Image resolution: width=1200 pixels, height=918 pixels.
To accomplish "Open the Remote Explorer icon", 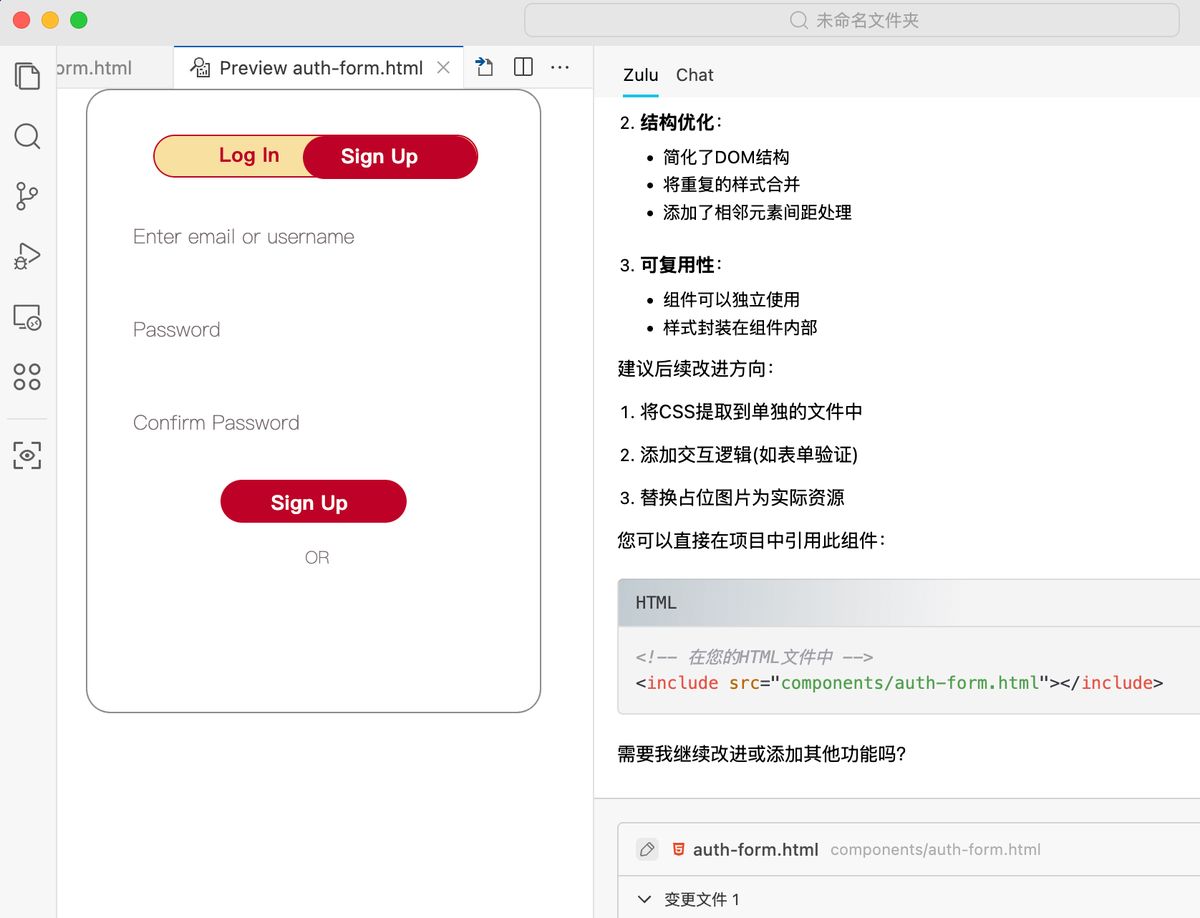I will coord(27,318).
